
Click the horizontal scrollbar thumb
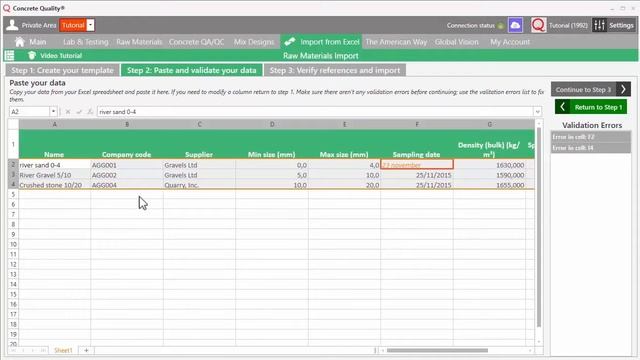[x=437, y=350]
